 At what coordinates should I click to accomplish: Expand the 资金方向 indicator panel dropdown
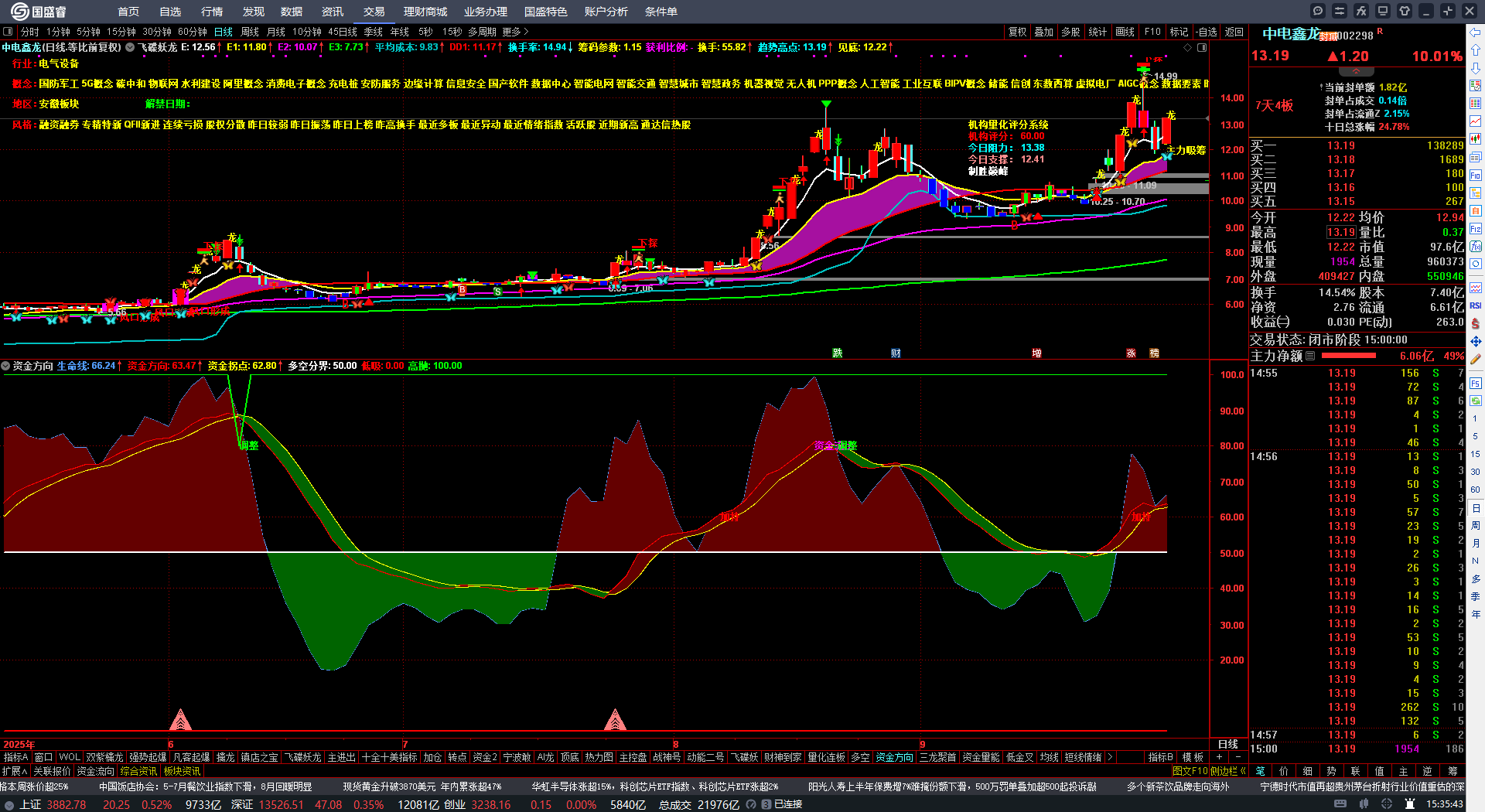click(x=6, y=366)
